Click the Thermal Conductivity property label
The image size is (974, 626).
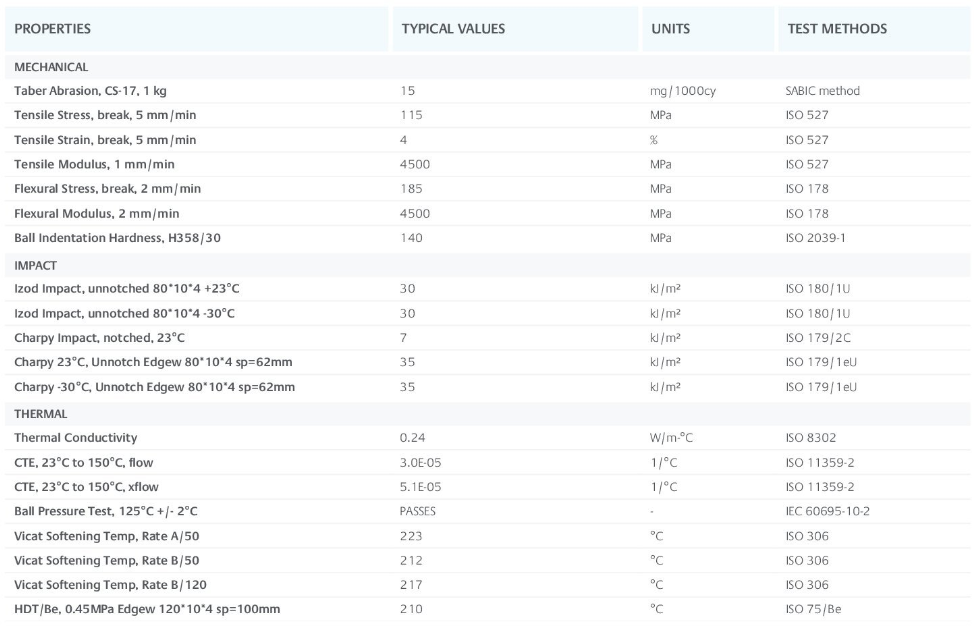click(x=76, y=438)
